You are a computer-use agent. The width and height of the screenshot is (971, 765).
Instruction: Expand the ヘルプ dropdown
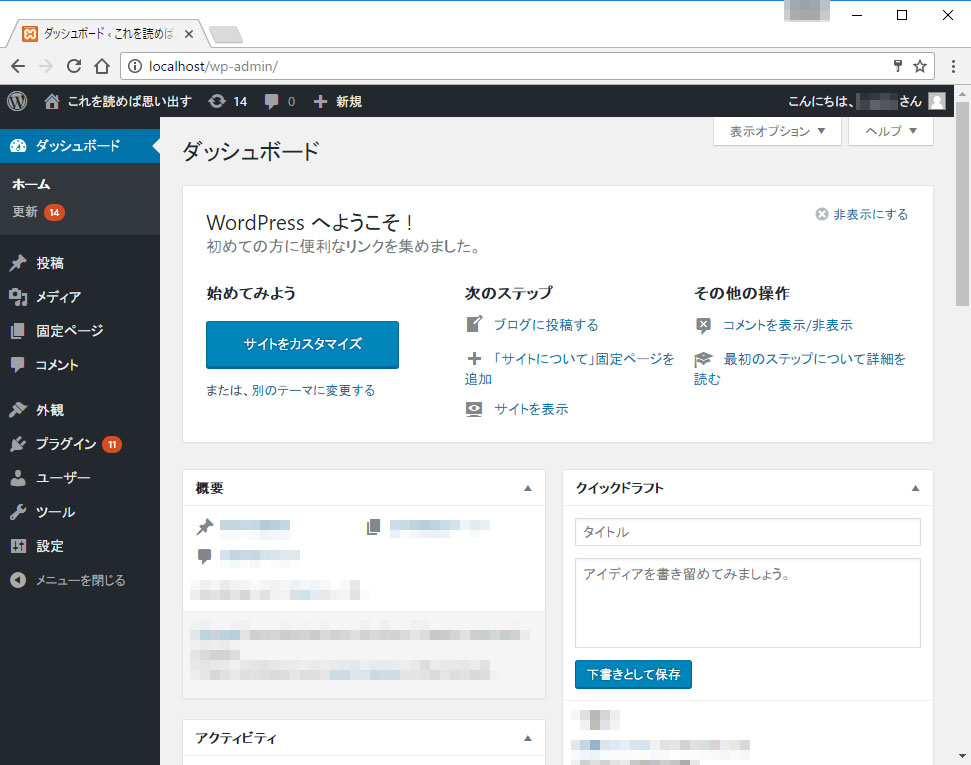pos(890,131)
